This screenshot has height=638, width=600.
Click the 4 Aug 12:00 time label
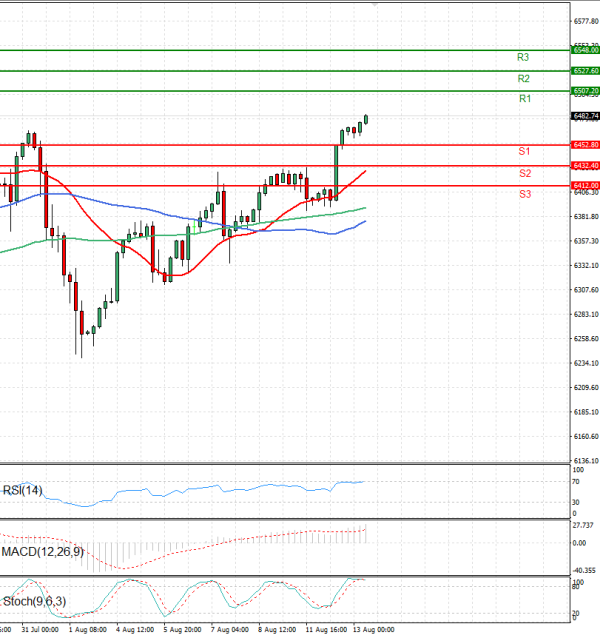point(135,629)
